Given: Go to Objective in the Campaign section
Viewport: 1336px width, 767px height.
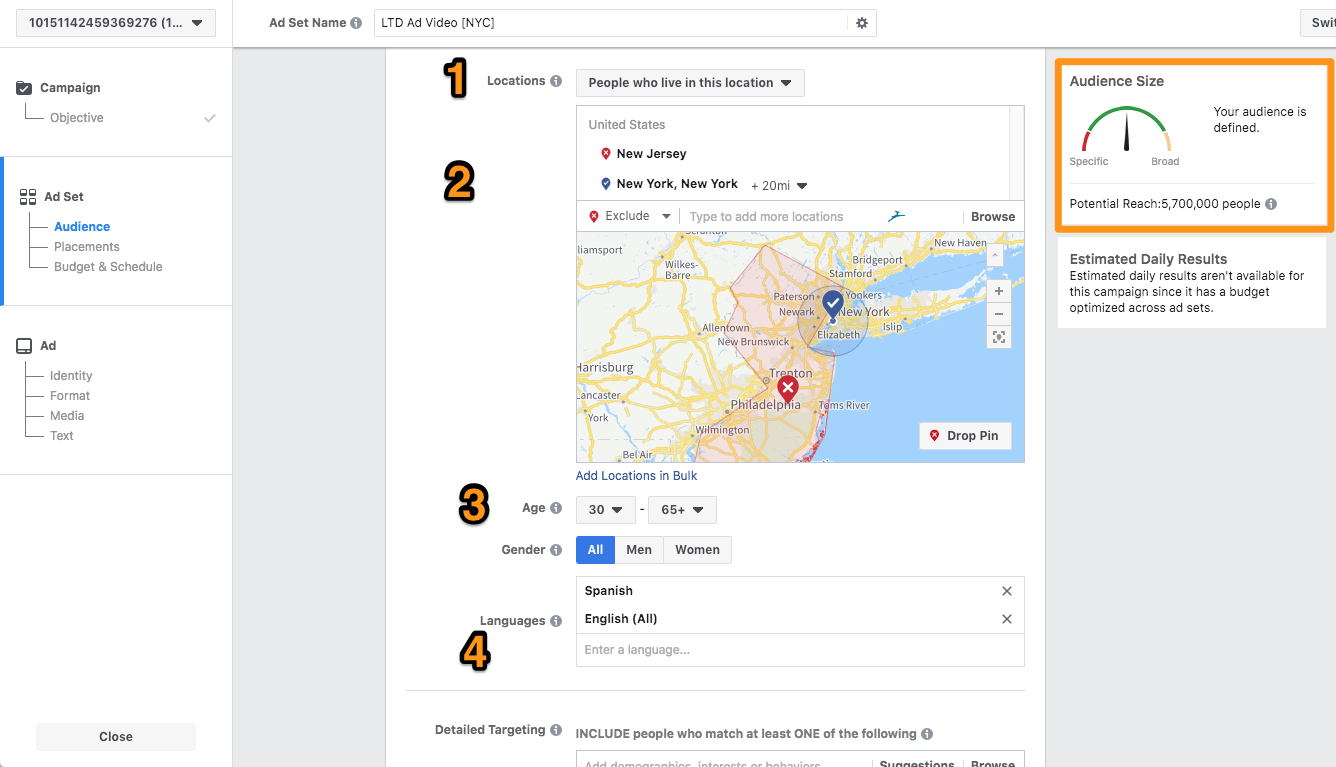Looking at the screenshot, I should [77, 118].
